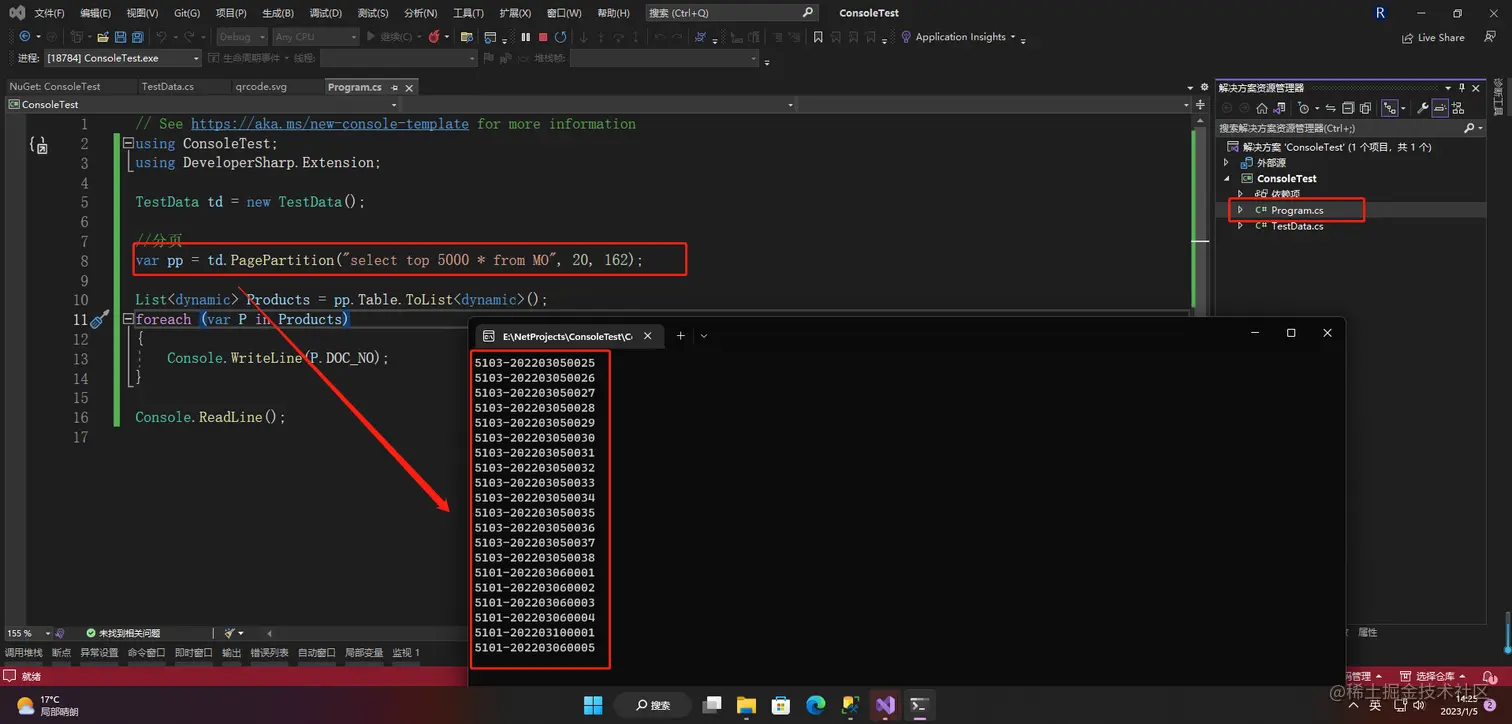Open the 输出 bottom tab

232,653
